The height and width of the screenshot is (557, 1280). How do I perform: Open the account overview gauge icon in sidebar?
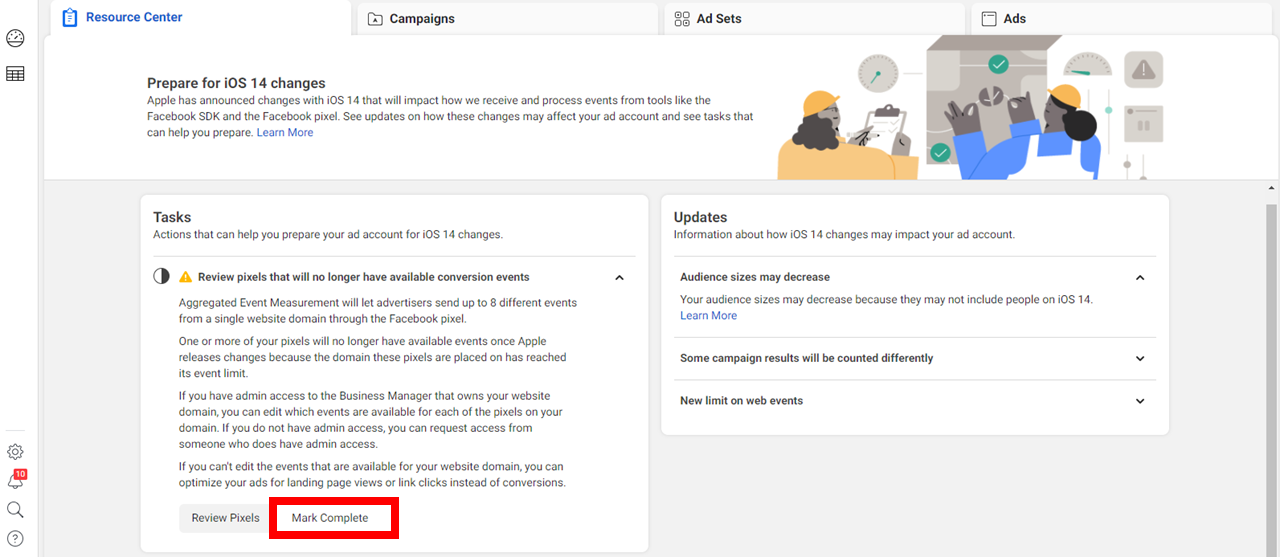pyautogui.click(x=15, y=39)
